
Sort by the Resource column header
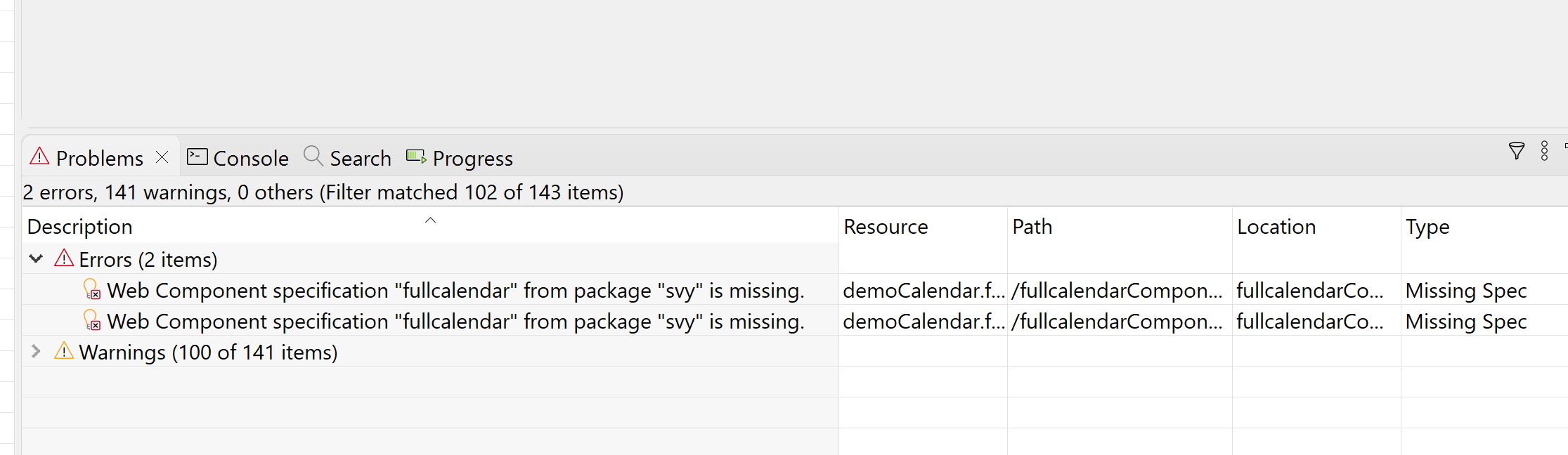coord(923,226)
